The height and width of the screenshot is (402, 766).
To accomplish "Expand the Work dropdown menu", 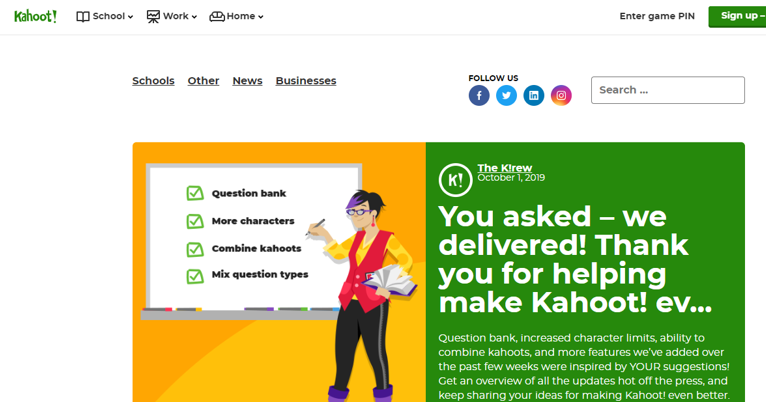I will point(171,16).
